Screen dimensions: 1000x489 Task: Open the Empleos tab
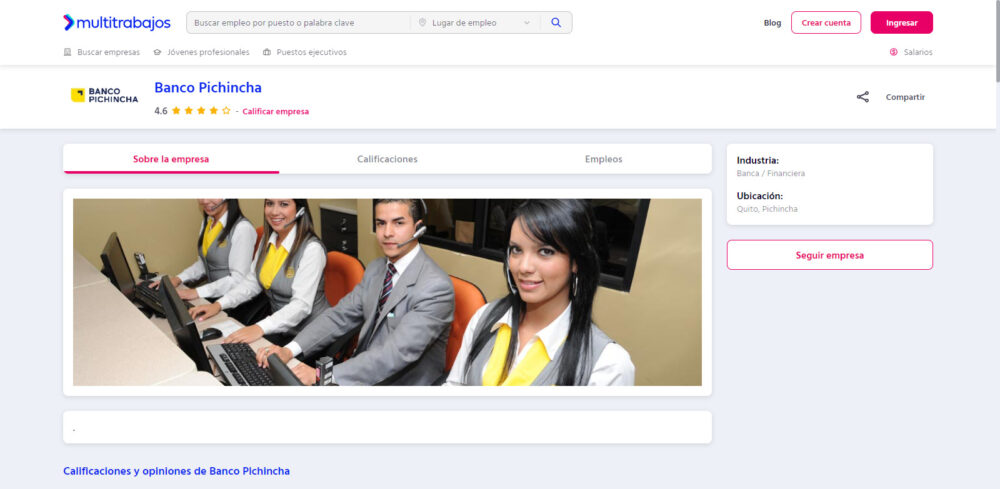click(603, 159)
